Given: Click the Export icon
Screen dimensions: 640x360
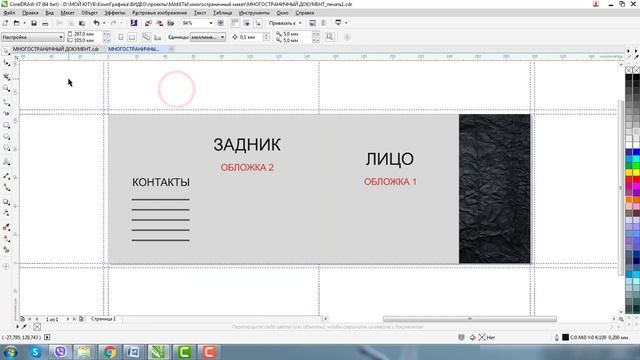Looking at the screenshot, I should [x=160, y=23].
